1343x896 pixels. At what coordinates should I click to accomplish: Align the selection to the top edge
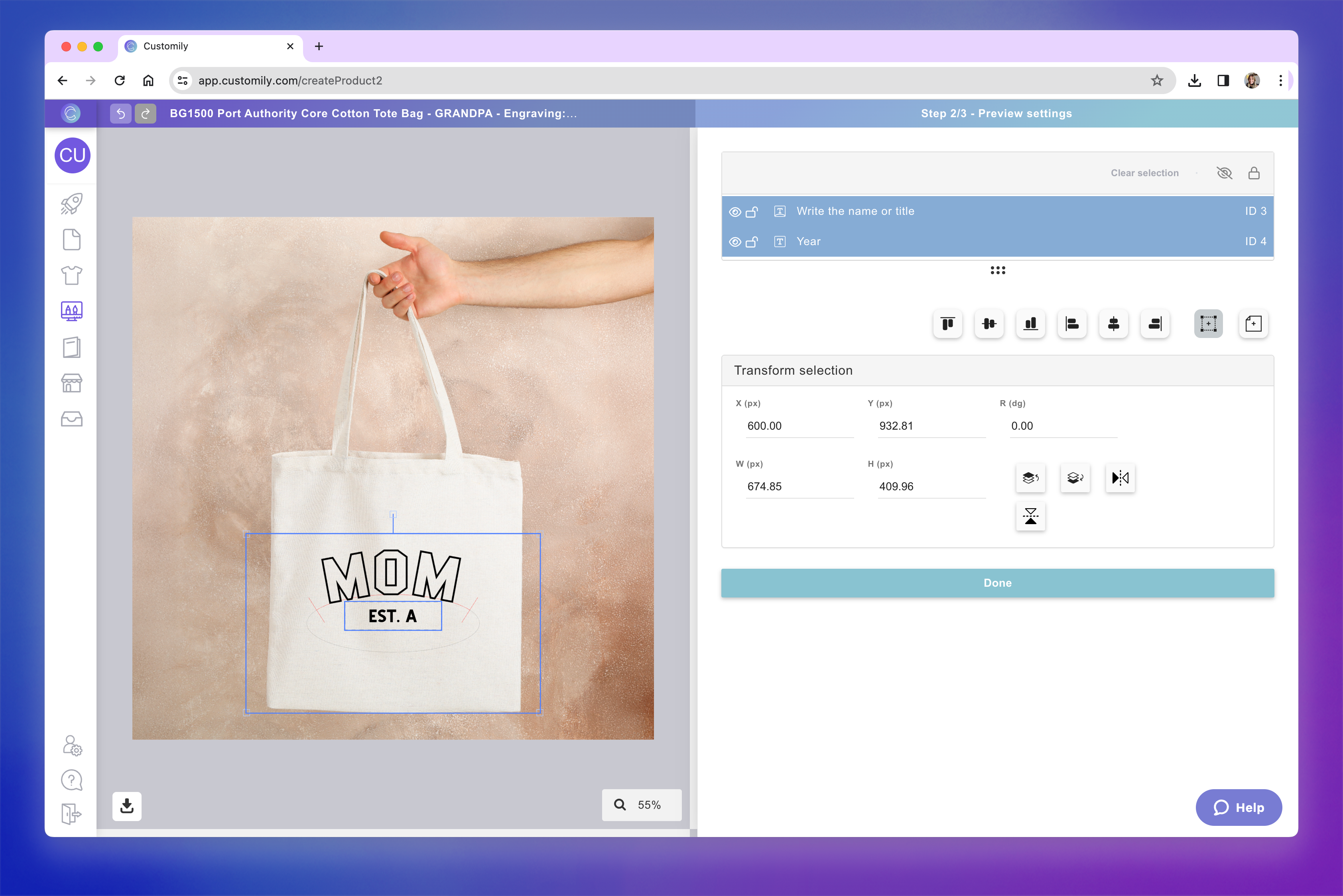click(x=947, y=324)
